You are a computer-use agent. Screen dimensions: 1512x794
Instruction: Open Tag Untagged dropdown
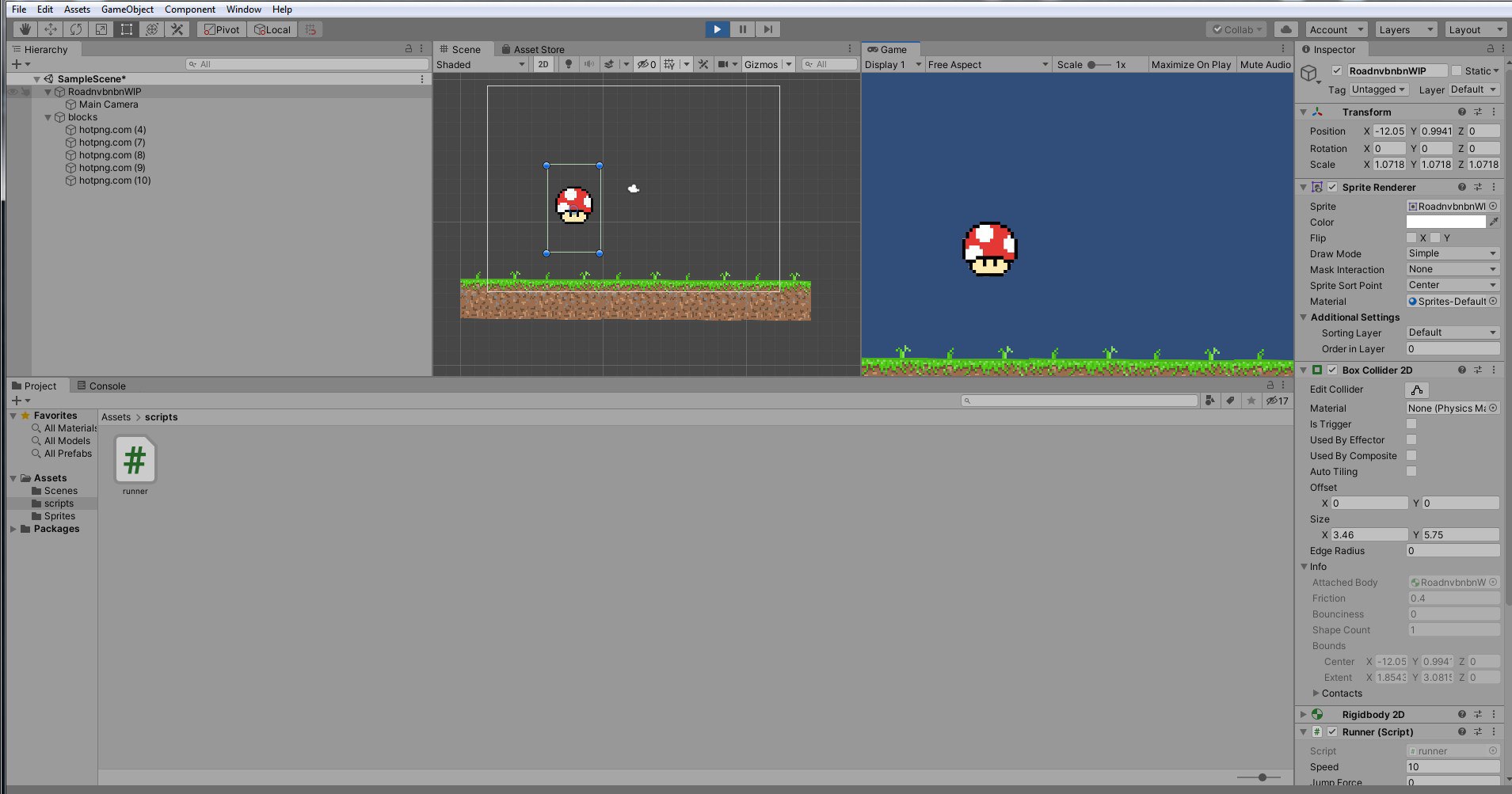pyautogui.click(x=1378, y=89)
